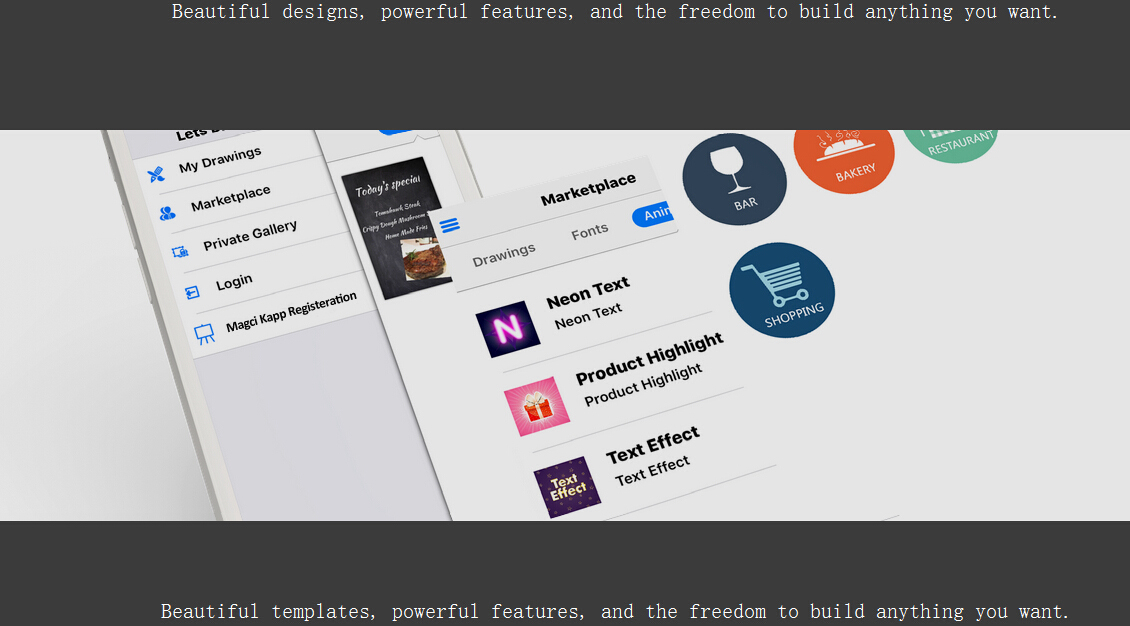Image resolution: width=1130 pixels, height=626 pixels.
Task: Select the BAR wine glass circle
Action: (734, 179)
